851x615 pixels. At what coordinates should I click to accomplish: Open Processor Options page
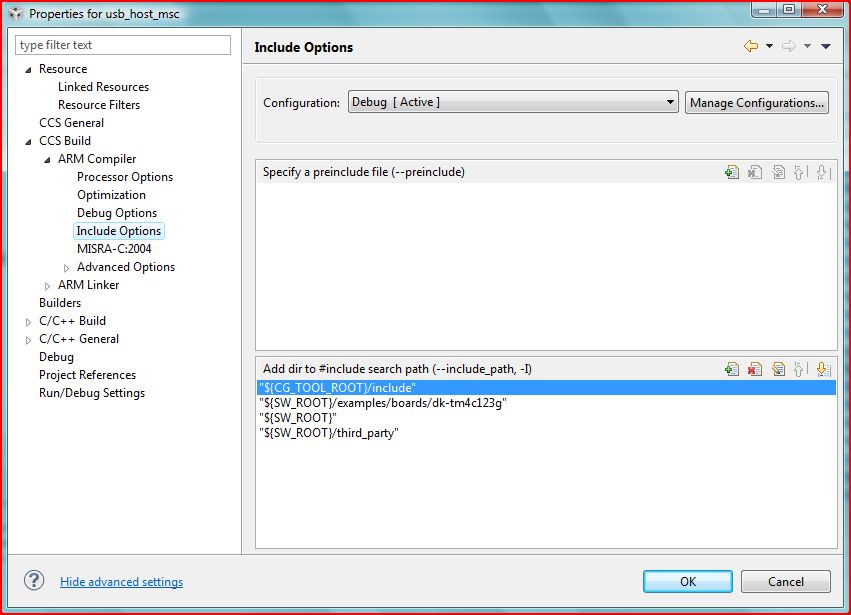[125, 177]
